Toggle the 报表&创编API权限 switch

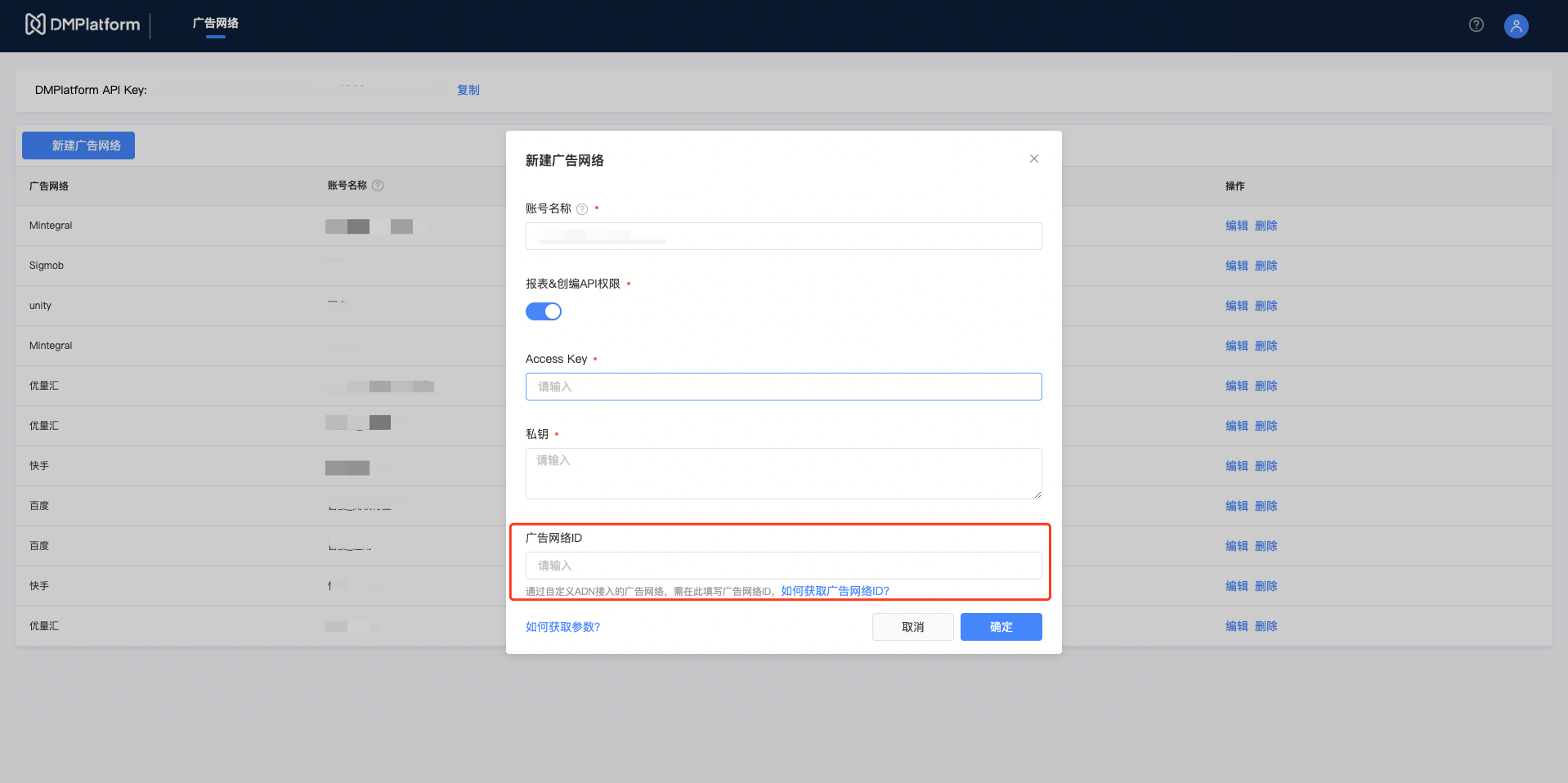544,311
